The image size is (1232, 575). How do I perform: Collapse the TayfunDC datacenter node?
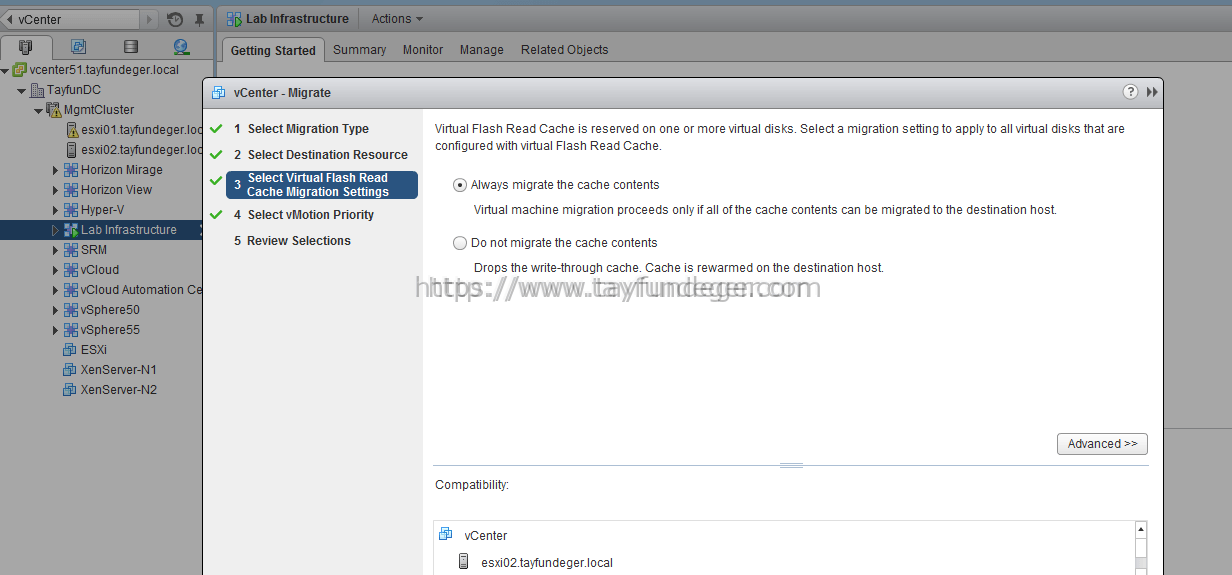(x=23, y=91)
